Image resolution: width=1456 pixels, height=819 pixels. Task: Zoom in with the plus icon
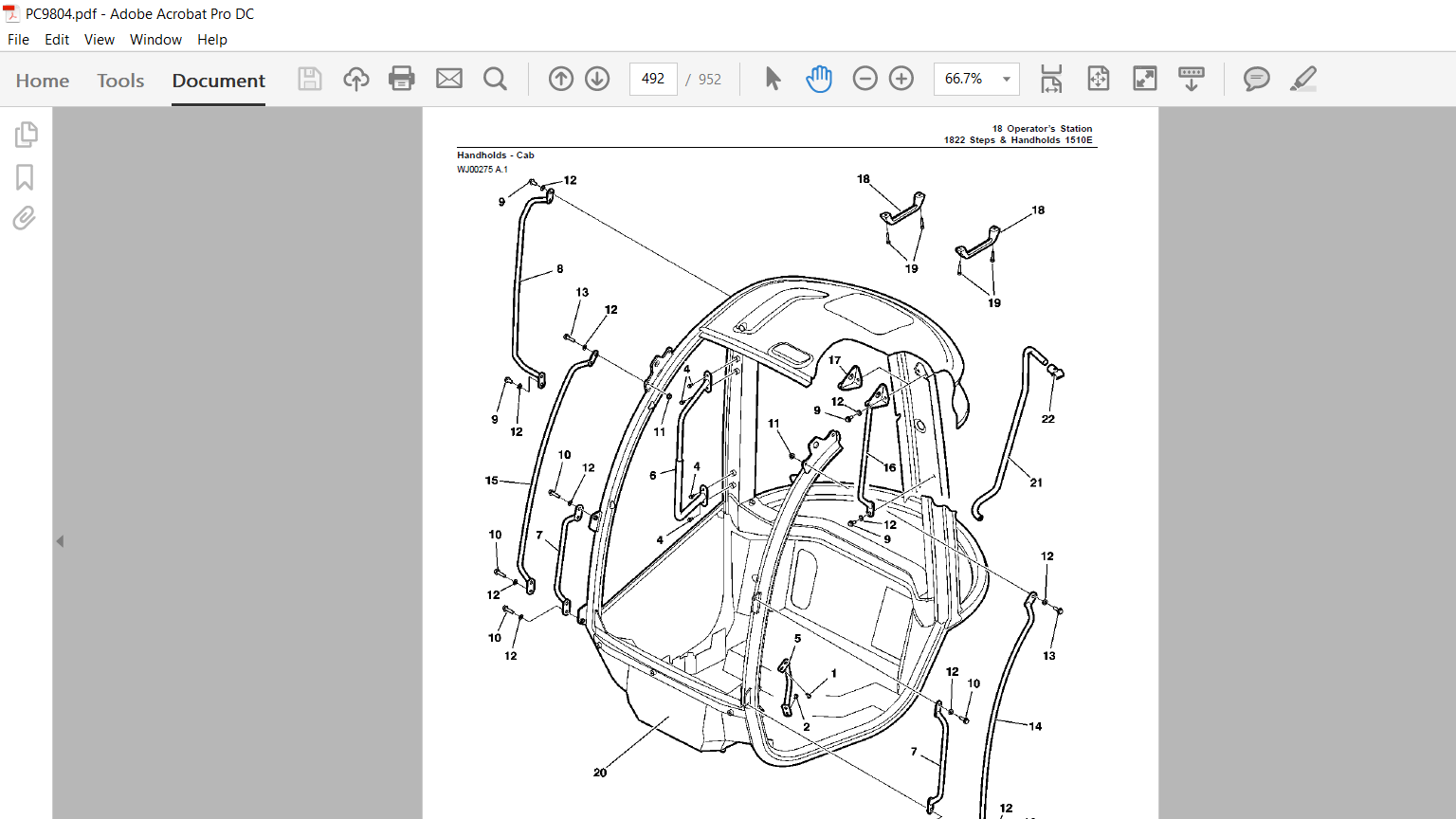(901, 79)
